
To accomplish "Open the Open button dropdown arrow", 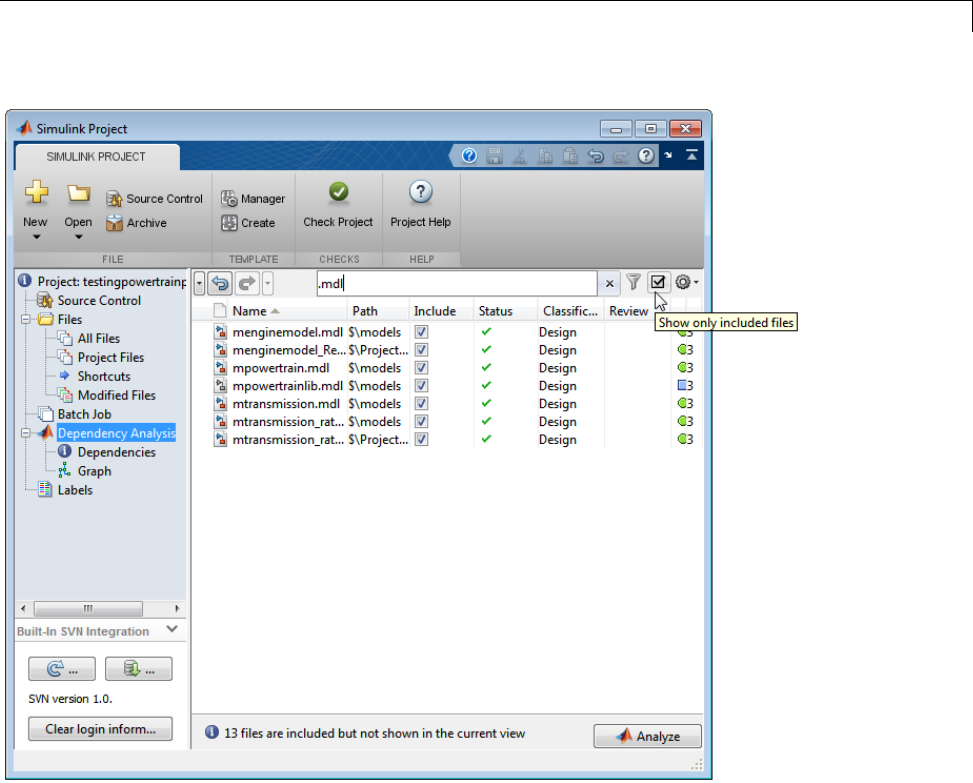I will click(x=78, y=237).
